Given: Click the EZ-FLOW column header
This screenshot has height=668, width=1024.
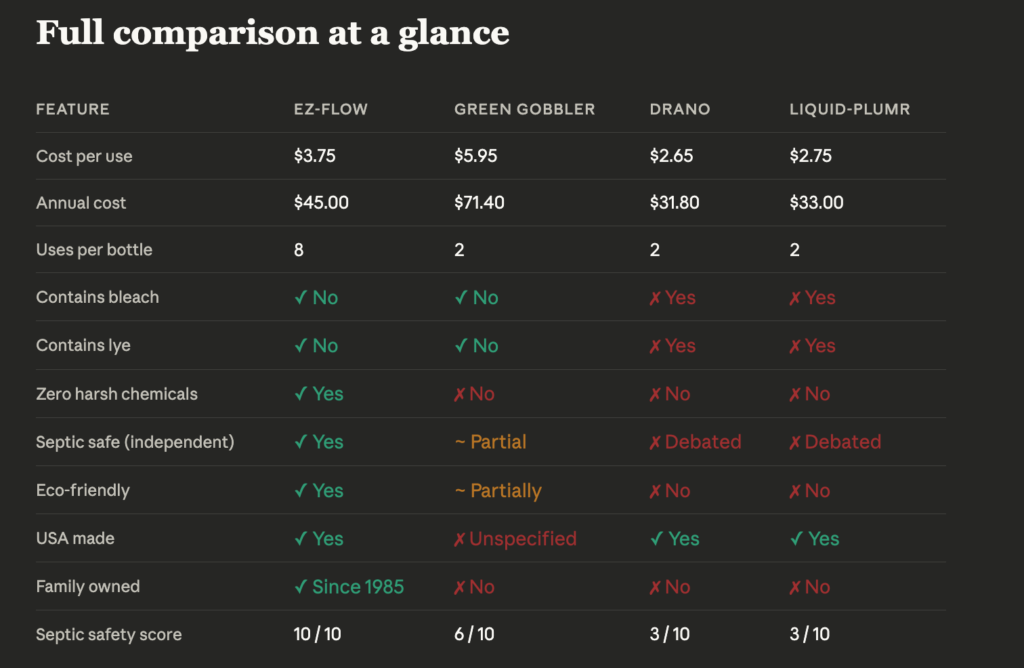Looking at the screenshot, I should [x=331, y=109].
